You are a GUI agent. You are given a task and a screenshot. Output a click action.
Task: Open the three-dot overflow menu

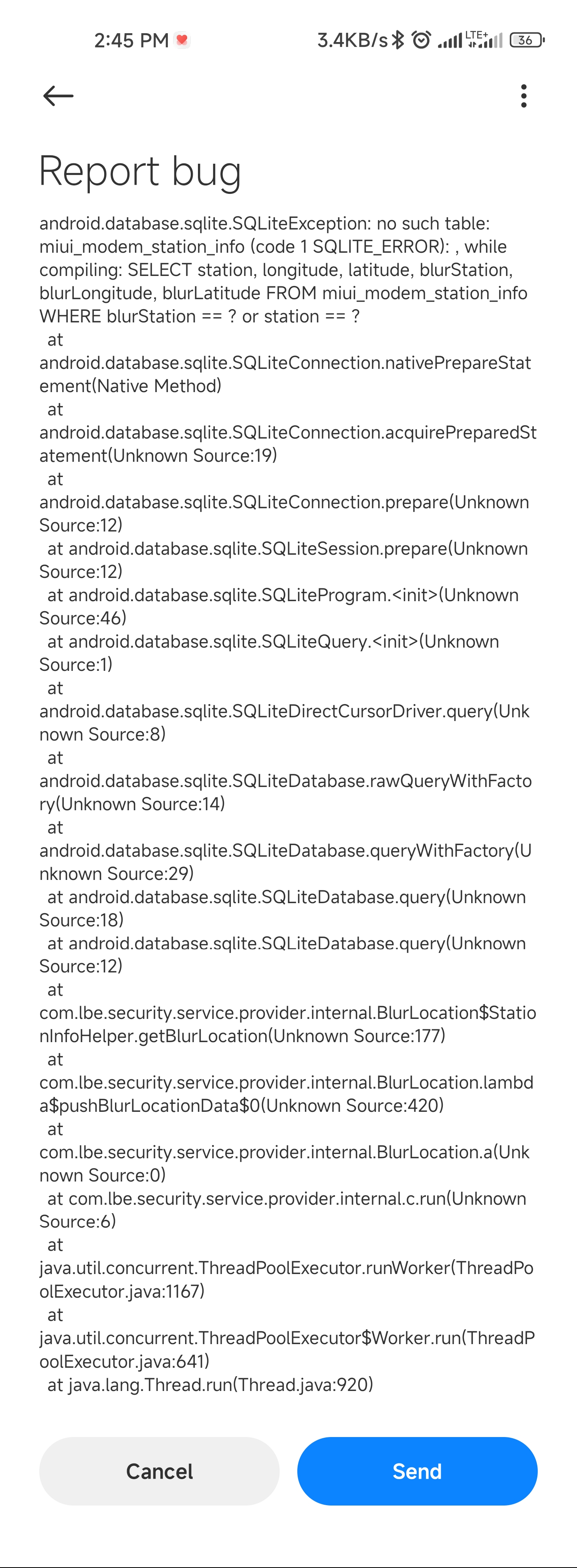click(523, 96)
